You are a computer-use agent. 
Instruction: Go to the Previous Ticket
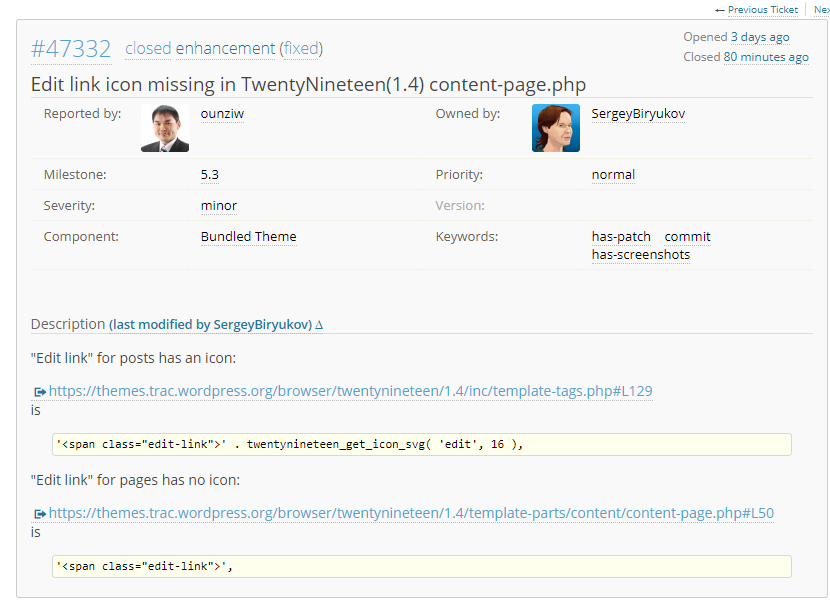(756, 9)
